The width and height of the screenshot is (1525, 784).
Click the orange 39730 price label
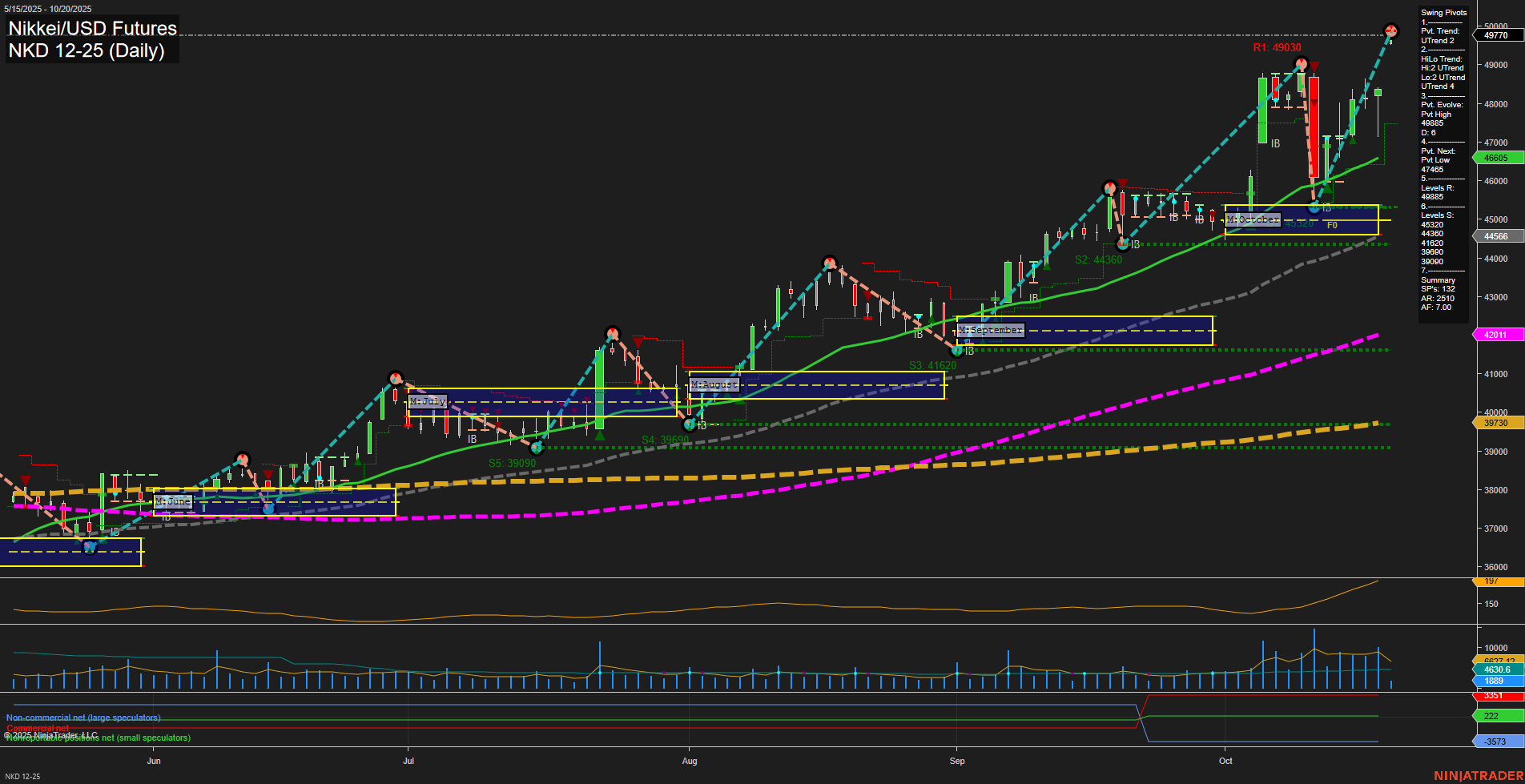tap(1497, 423)
